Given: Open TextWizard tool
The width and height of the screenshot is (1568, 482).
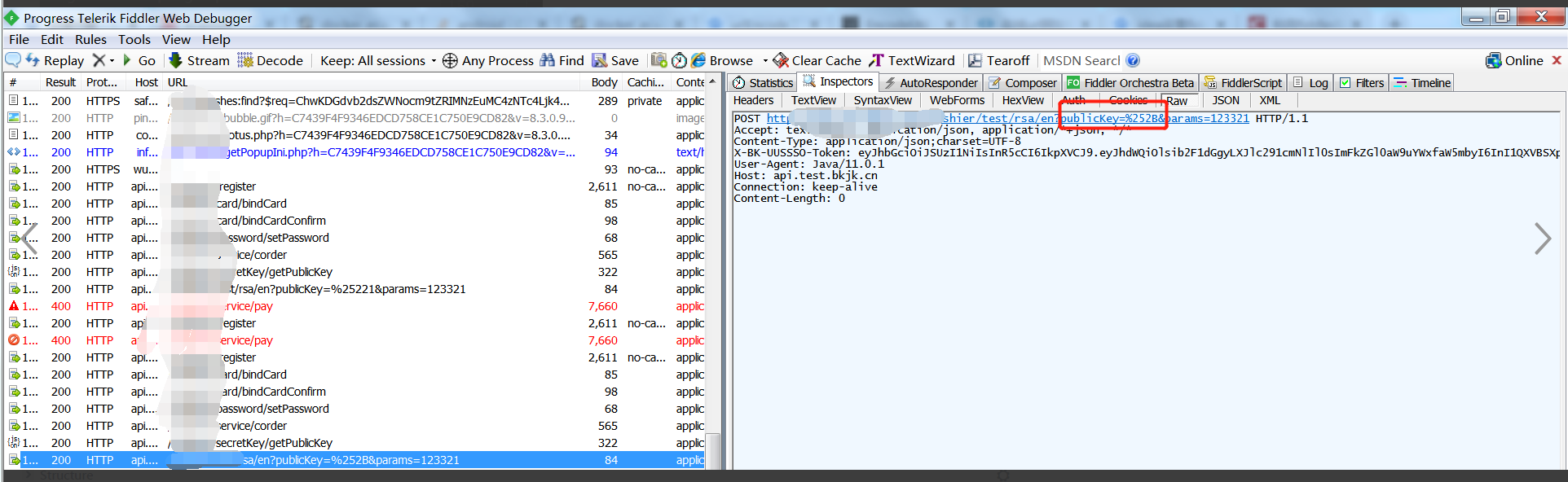Looking at the screenshot, I should pyautogui.click(x=912, y=60).
